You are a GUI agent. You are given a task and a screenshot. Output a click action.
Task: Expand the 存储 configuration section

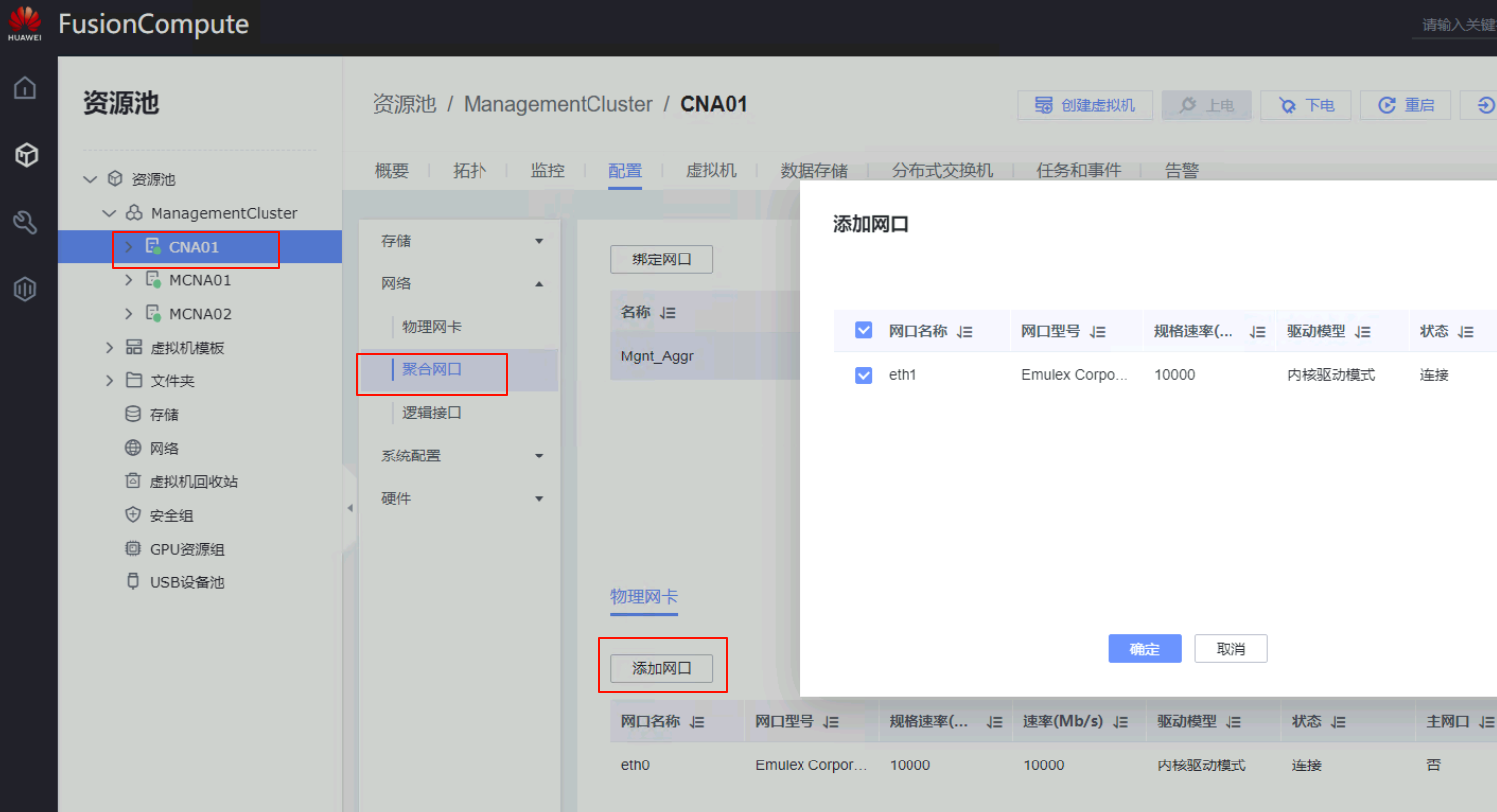coord(539,241)
